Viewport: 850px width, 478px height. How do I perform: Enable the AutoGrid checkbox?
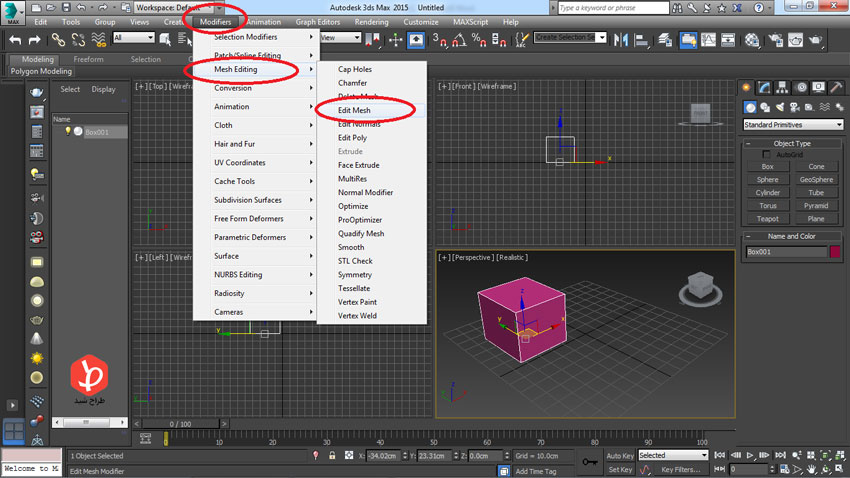click(766, 154)
